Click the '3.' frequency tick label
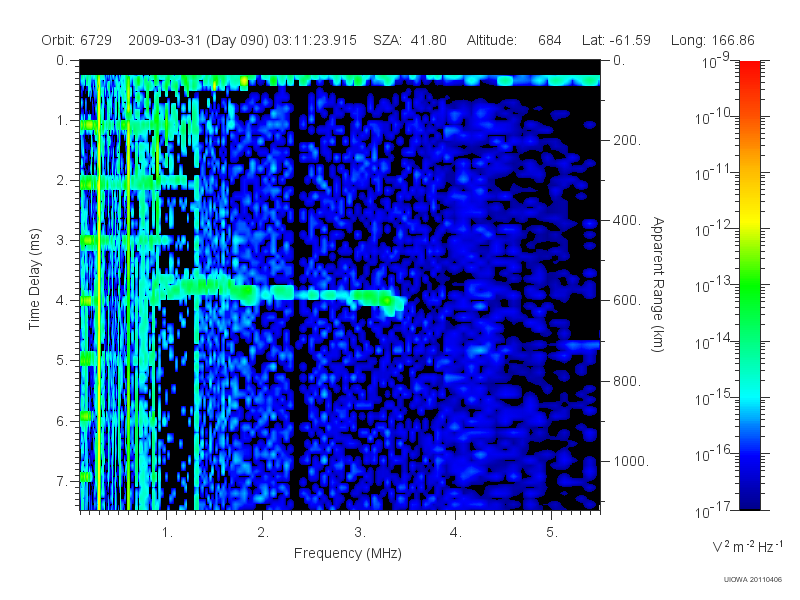The width and height of the screenshot is (800, 600). 360,532
